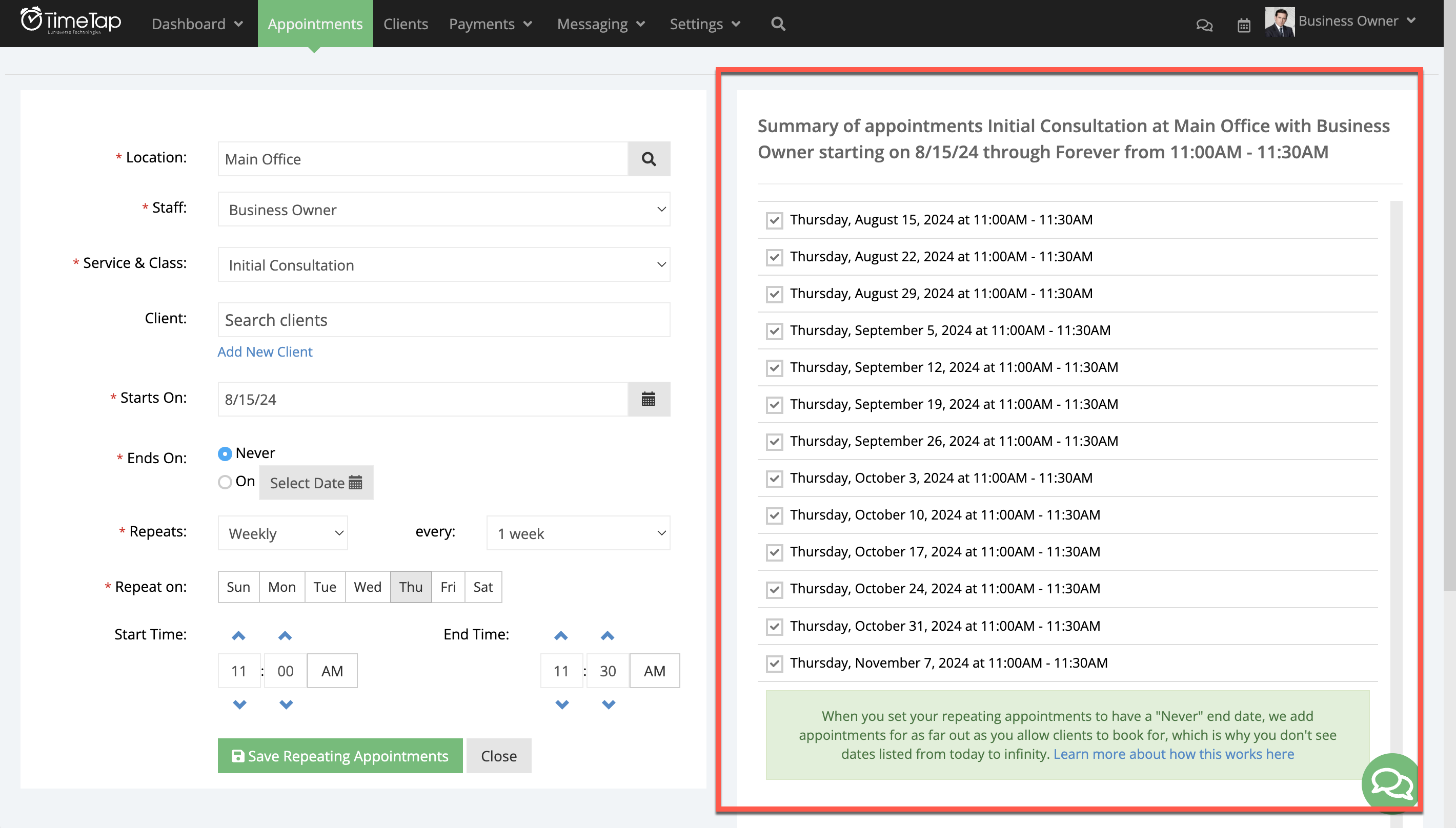The image size is (1456, 828).
Task: Click the Location search magnifier
Action: click(x=649, y=159)
